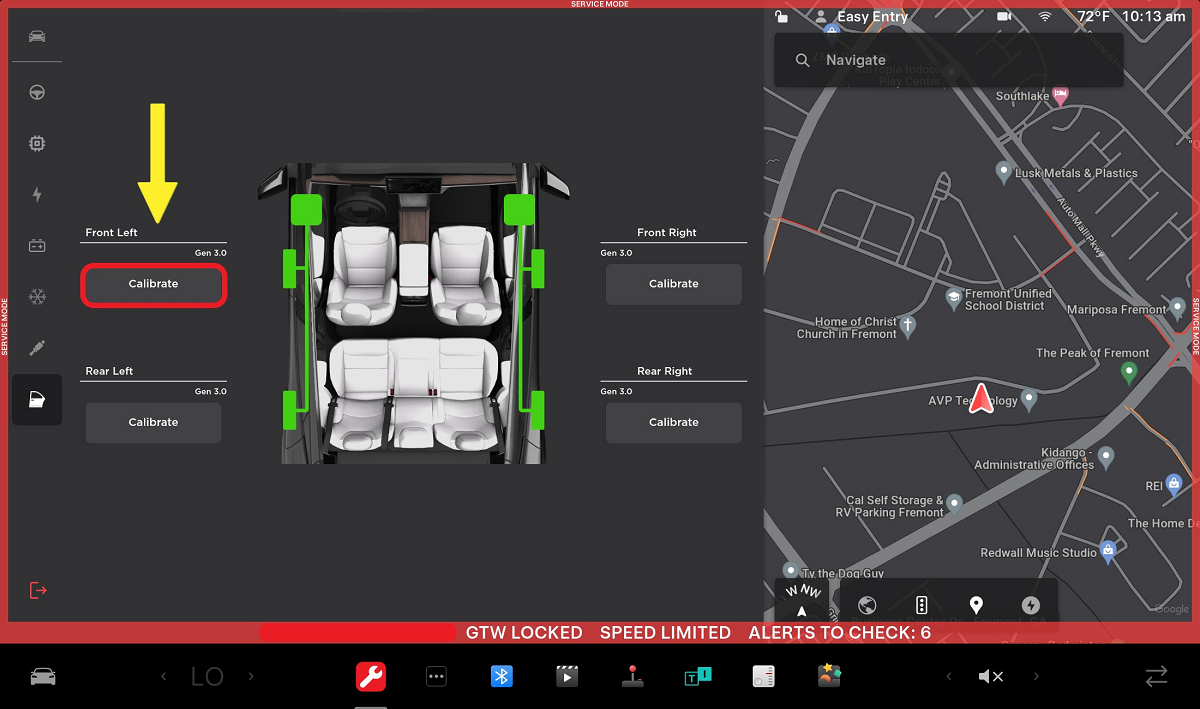1200x709 pixels.
Task: Open the high voltage lightning bolt section
Action: (37, 195)
